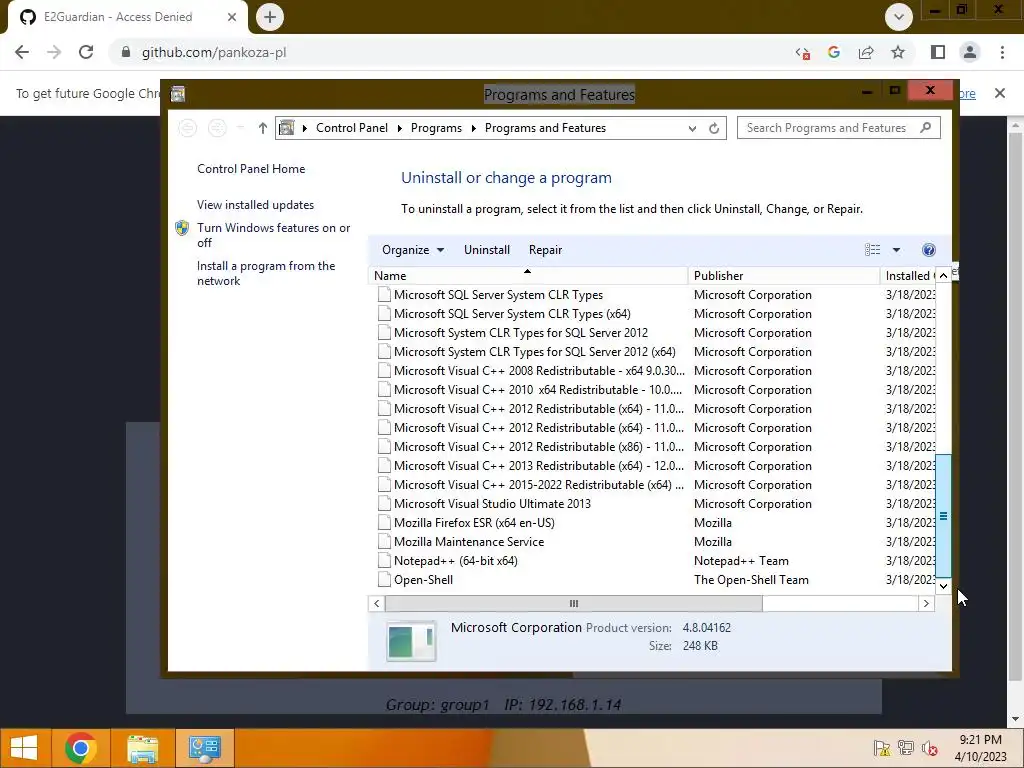Image resolution: width=1024 pixels, height=768 pixels.
Task: Click the Chrome back arrow
Action: [22, 52]
